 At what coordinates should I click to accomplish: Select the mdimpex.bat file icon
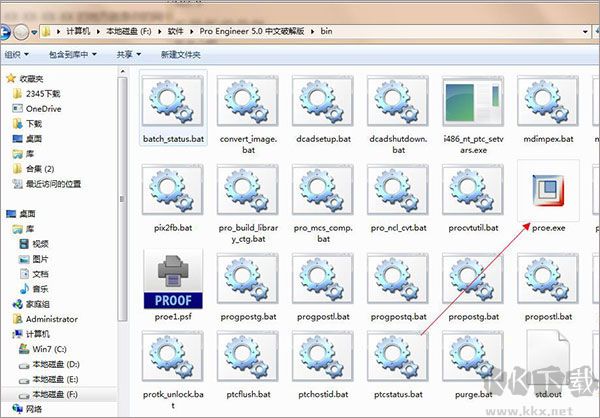click(x=548, y=101)
